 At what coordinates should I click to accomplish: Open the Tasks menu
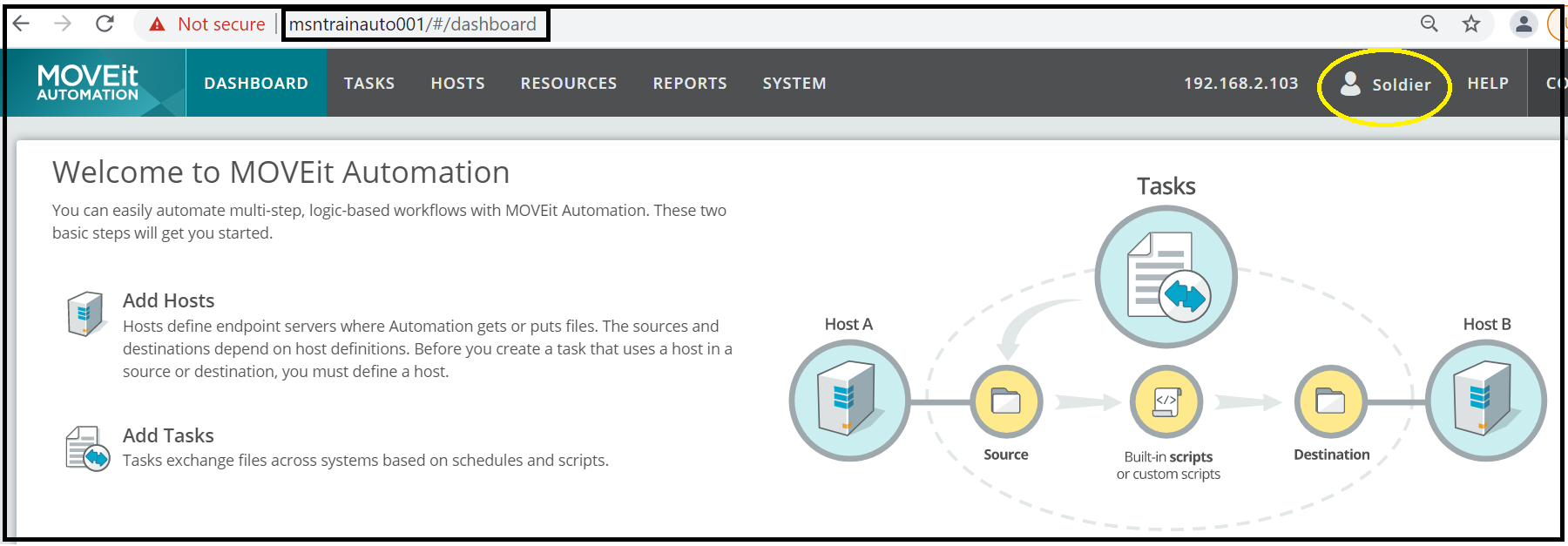click(x=369, y=83)
